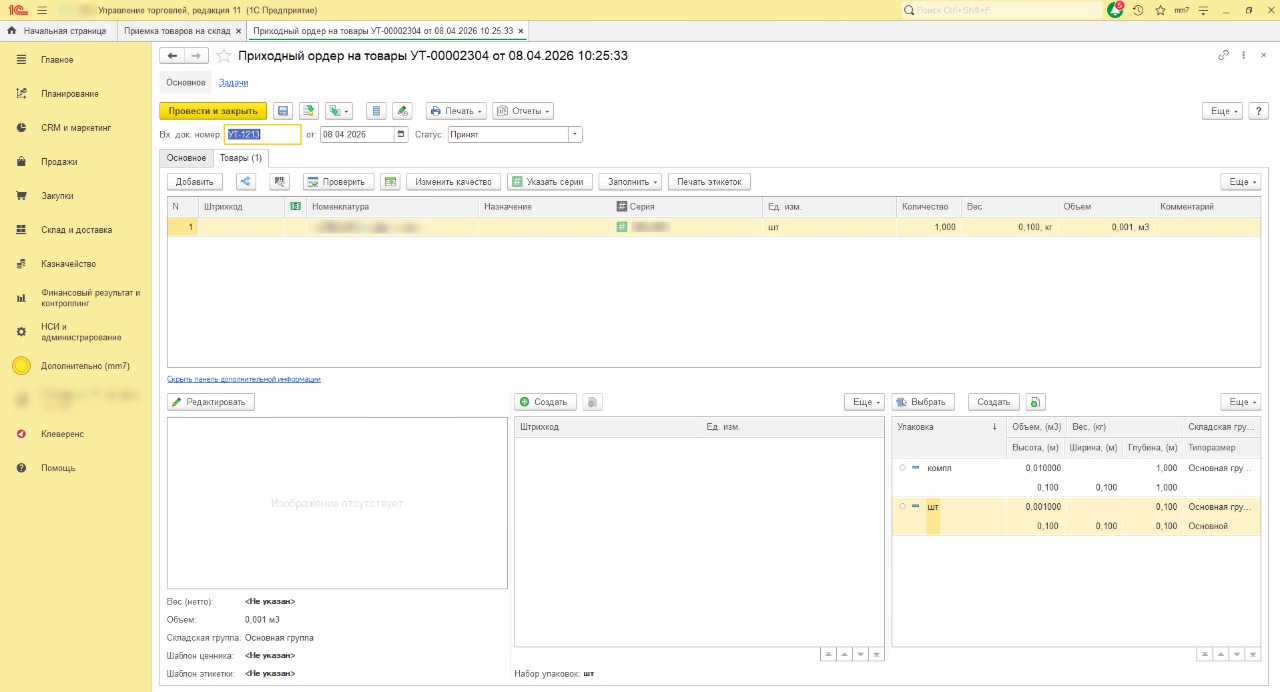Open the Закупки section in sidebar

pyautogui.click(x=57, y=196)
